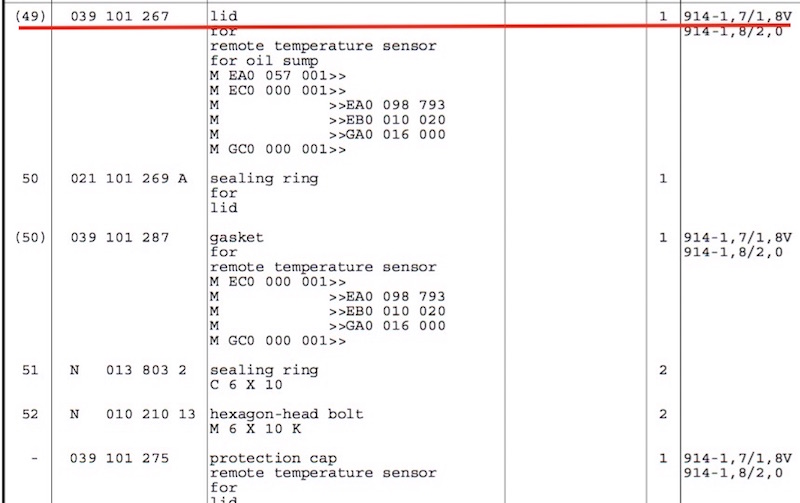Click the quantity value for part 021 101 269 A
This screenshot has height=503, width=800.
tap(662, 179)
